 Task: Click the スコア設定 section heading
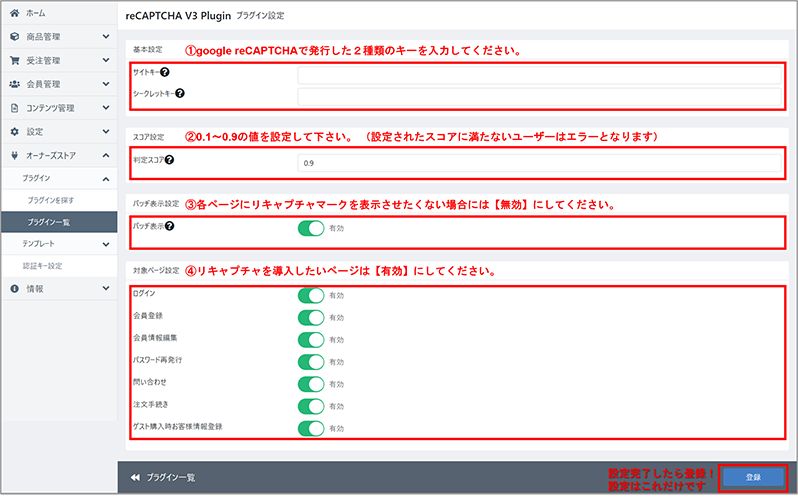(149, 137)
